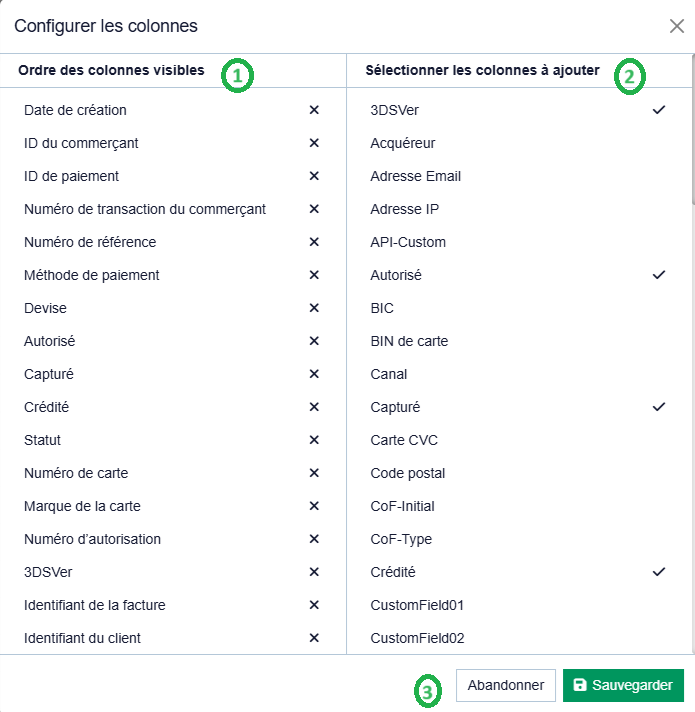Remove Numéro de carte column
Screen dimensions: 695x712
(314, 473)
